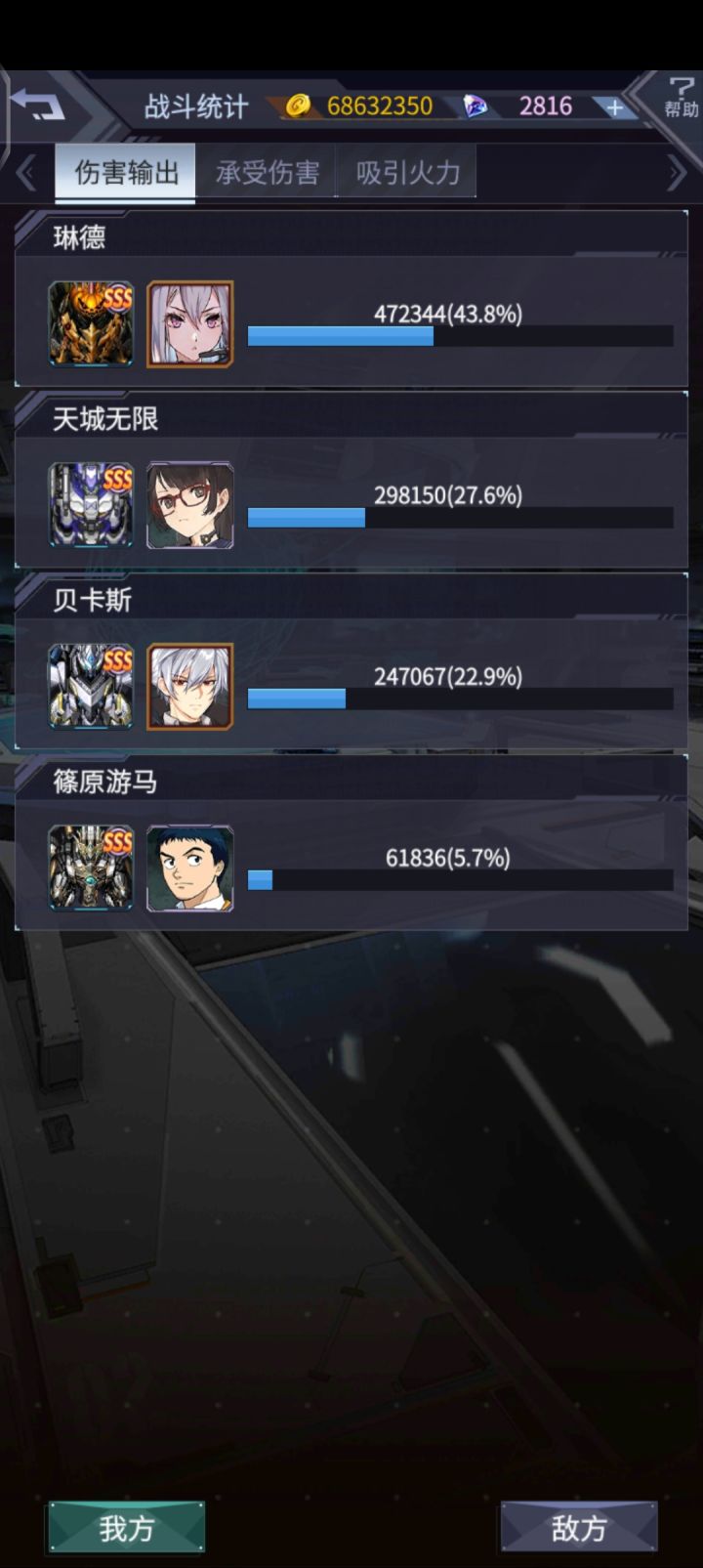Switch to 承受伤害 tab
This screenshot has height=1568, width=703.
(x=267, y=173)
